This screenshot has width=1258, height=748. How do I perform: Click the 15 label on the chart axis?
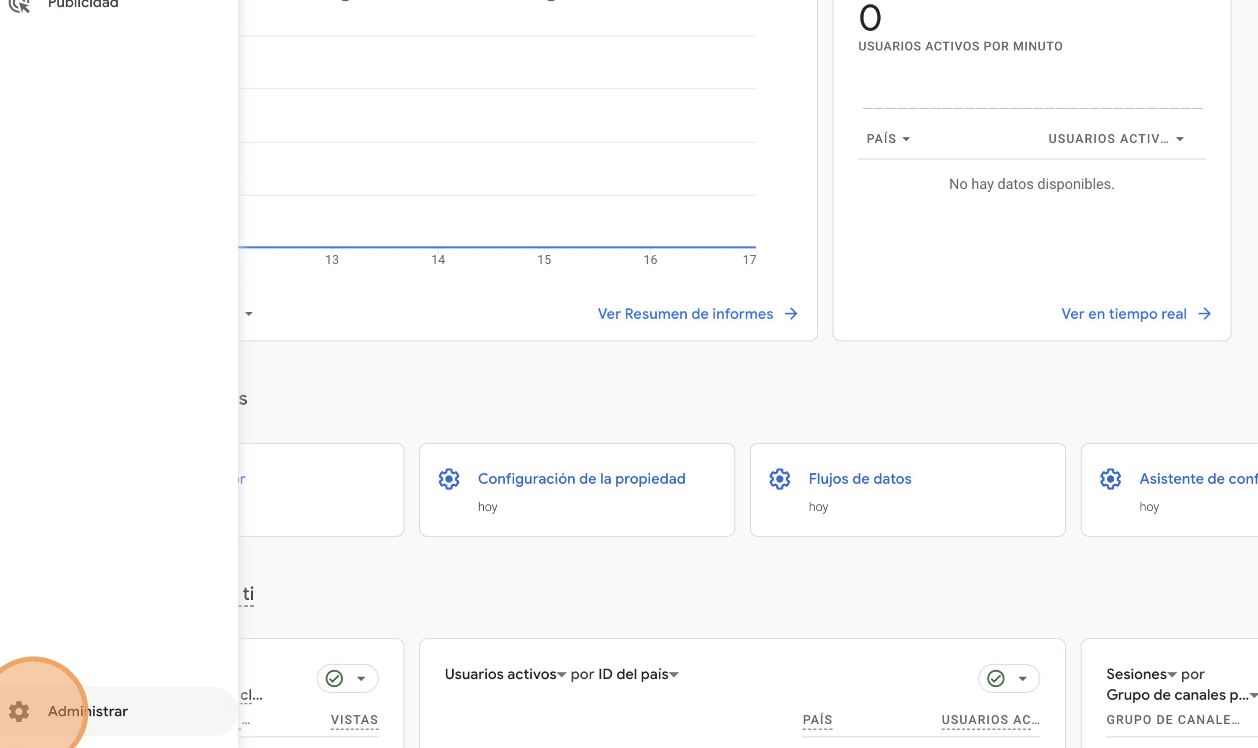[544, 260]
